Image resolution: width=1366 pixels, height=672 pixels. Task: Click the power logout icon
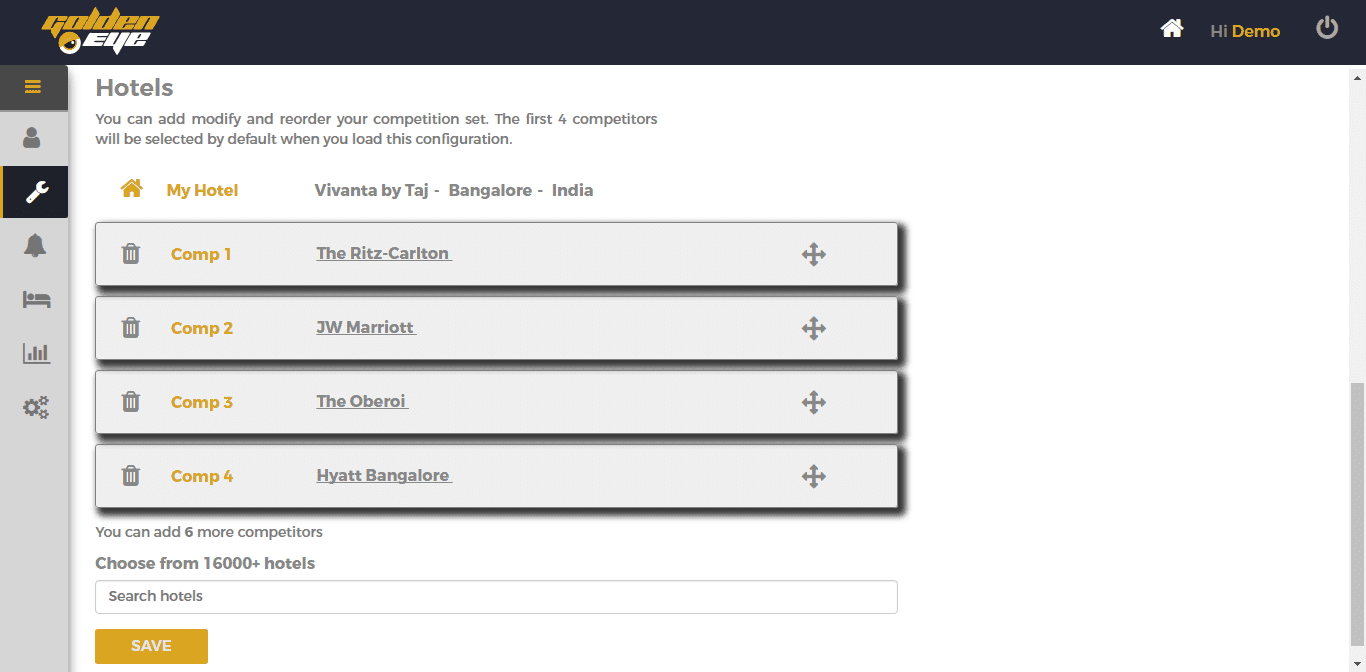tap(1327, 28)
